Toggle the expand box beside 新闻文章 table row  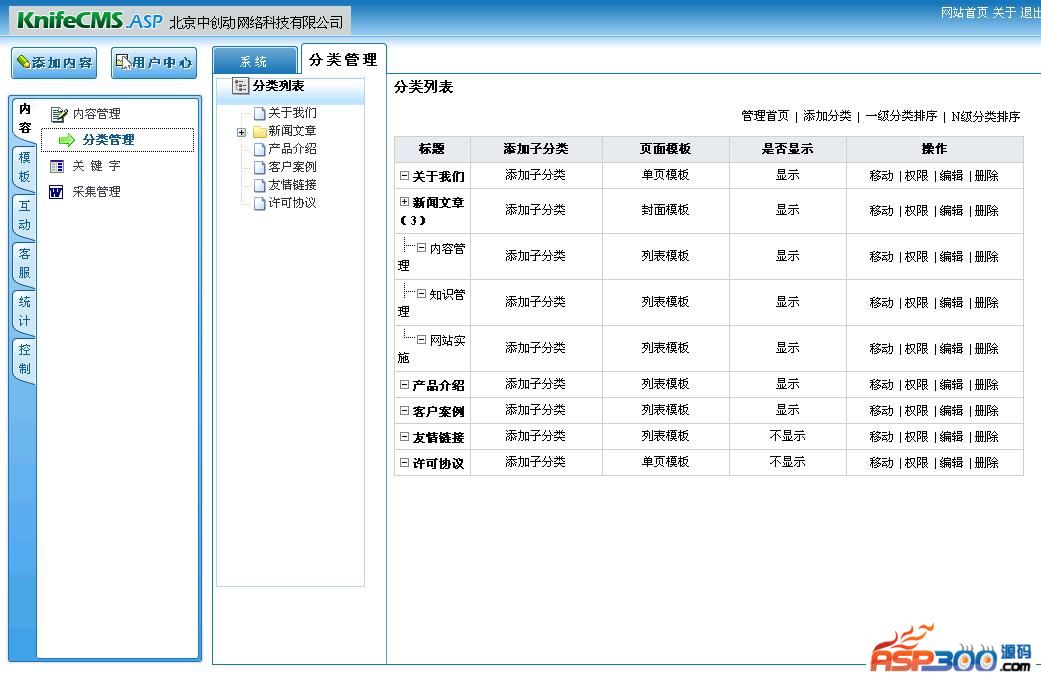(x=404, y=202)
